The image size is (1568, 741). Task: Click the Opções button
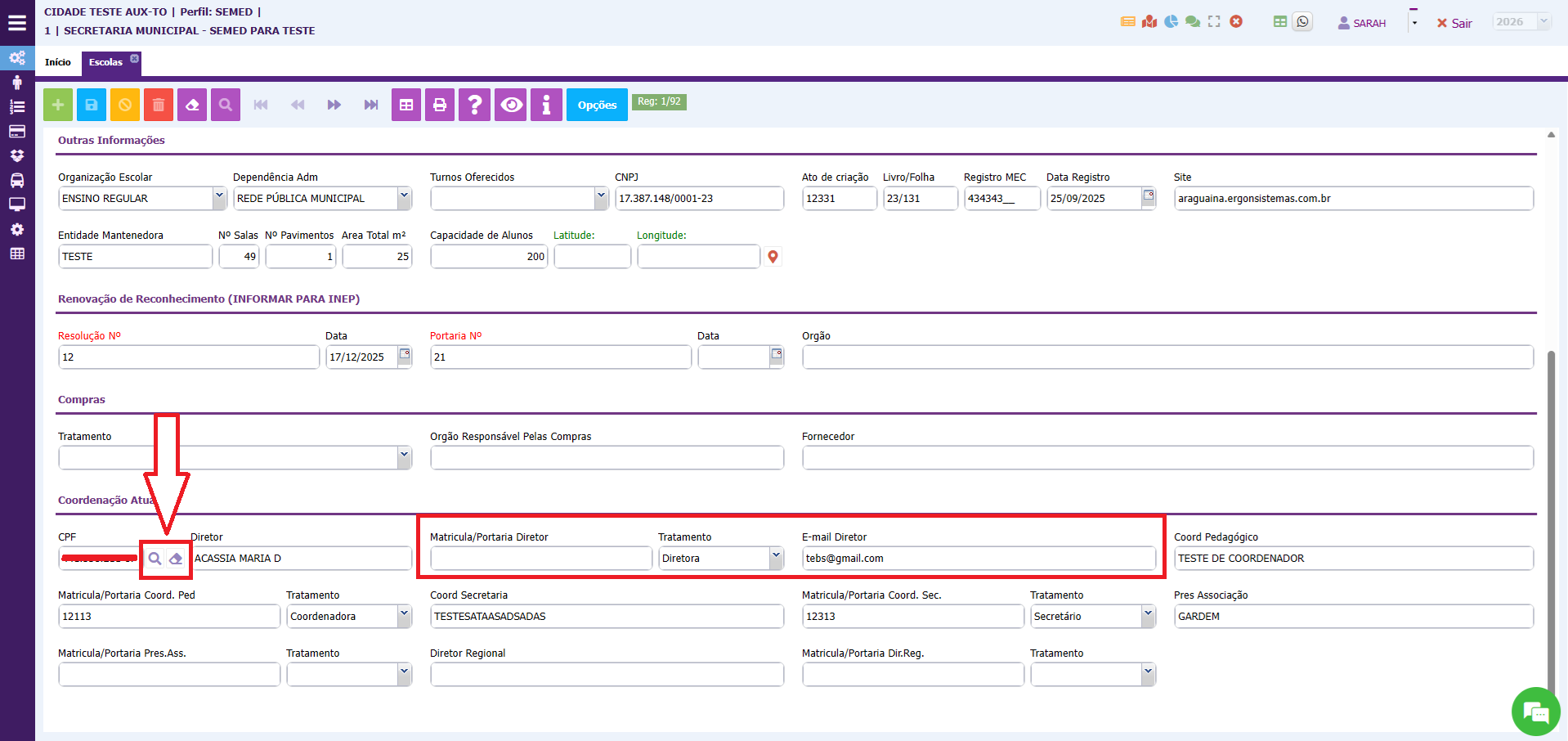(597, 105)
